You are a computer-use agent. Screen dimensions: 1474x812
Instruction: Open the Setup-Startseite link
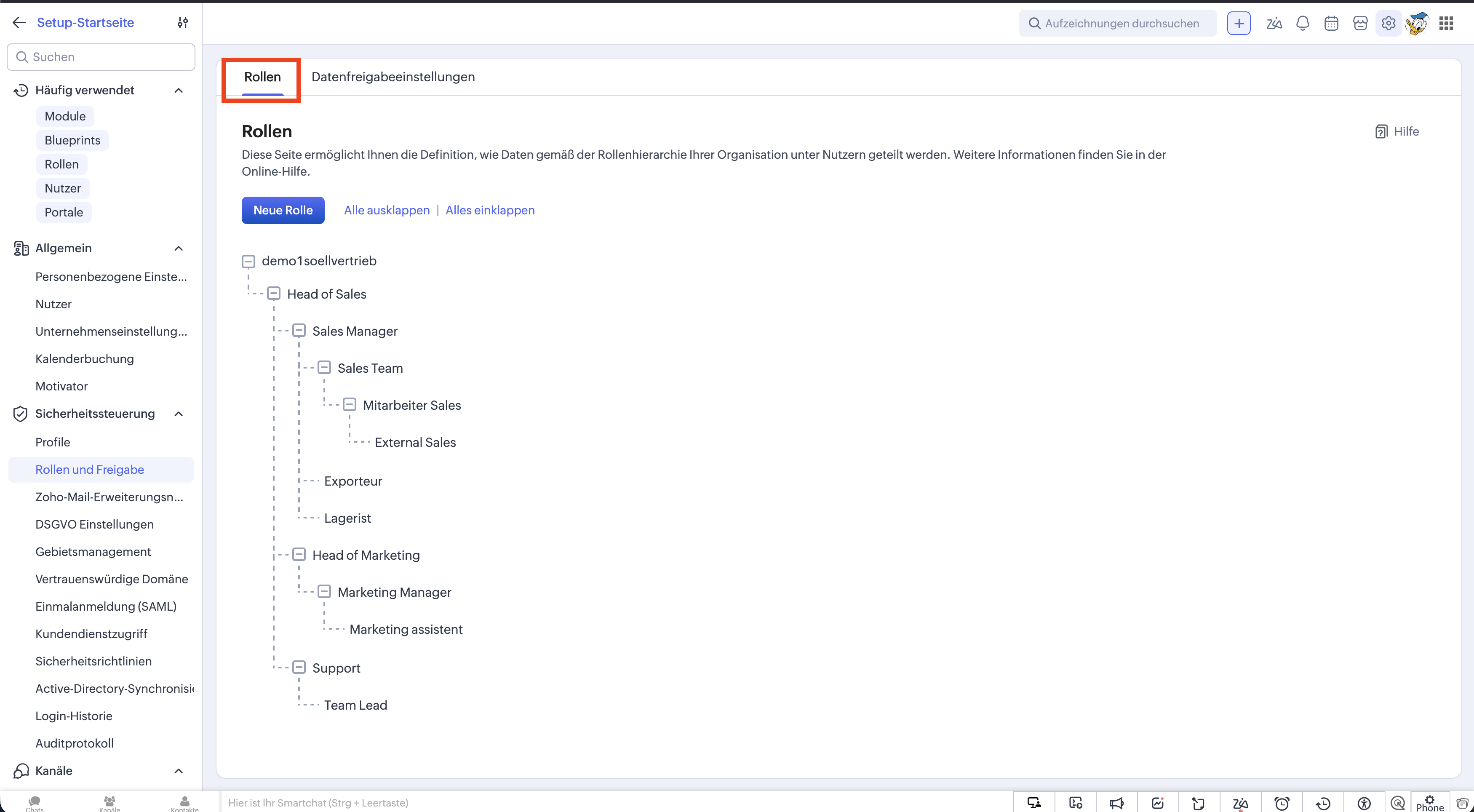85,22
